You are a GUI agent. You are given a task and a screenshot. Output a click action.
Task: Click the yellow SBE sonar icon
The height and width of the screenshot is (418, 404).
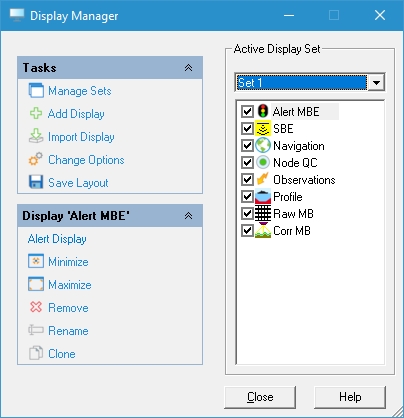(263, 128)
